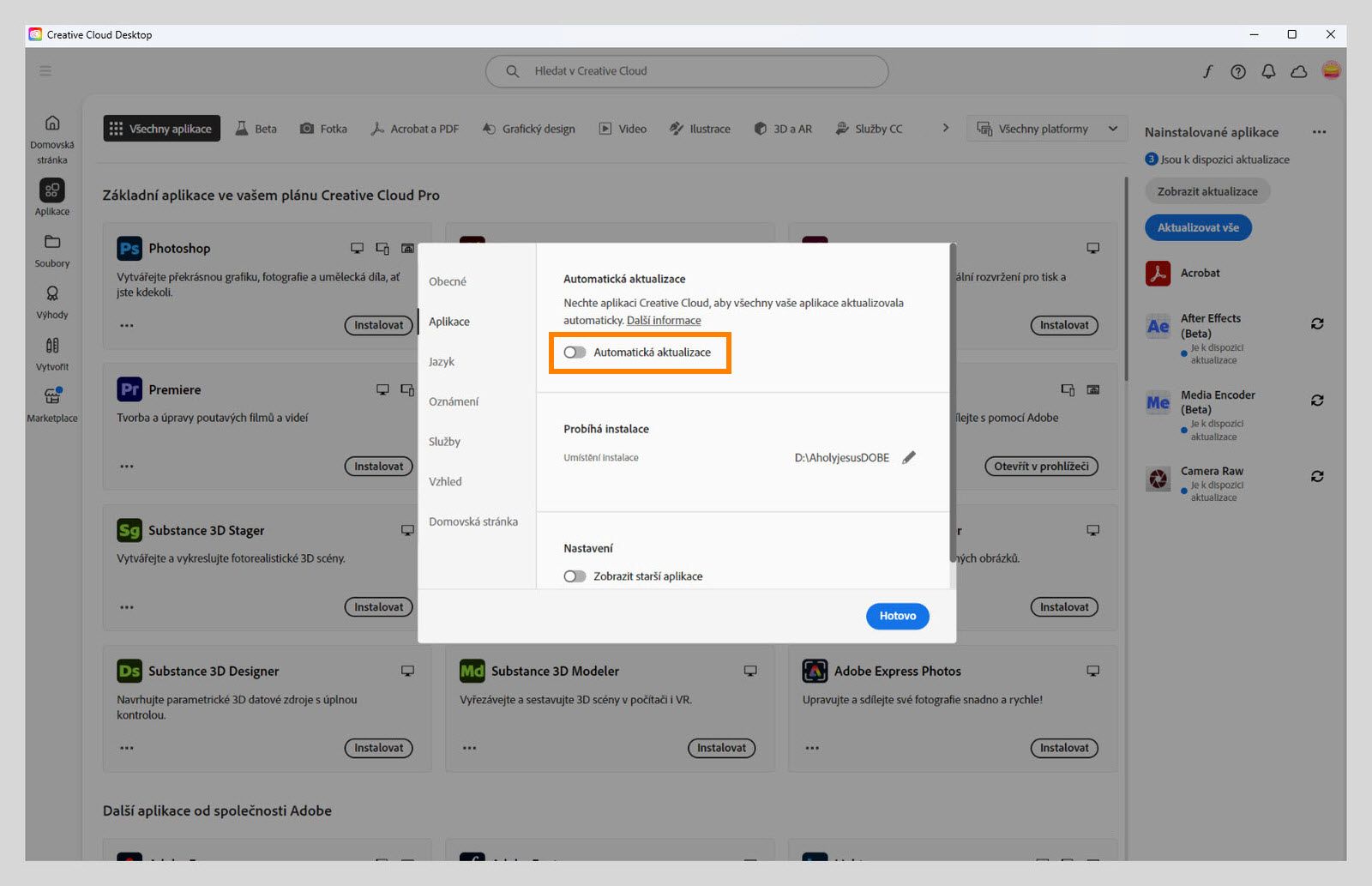
Task: Switch to Obecné settings tab
Action: pyautogui.click(x=448, y=281)
